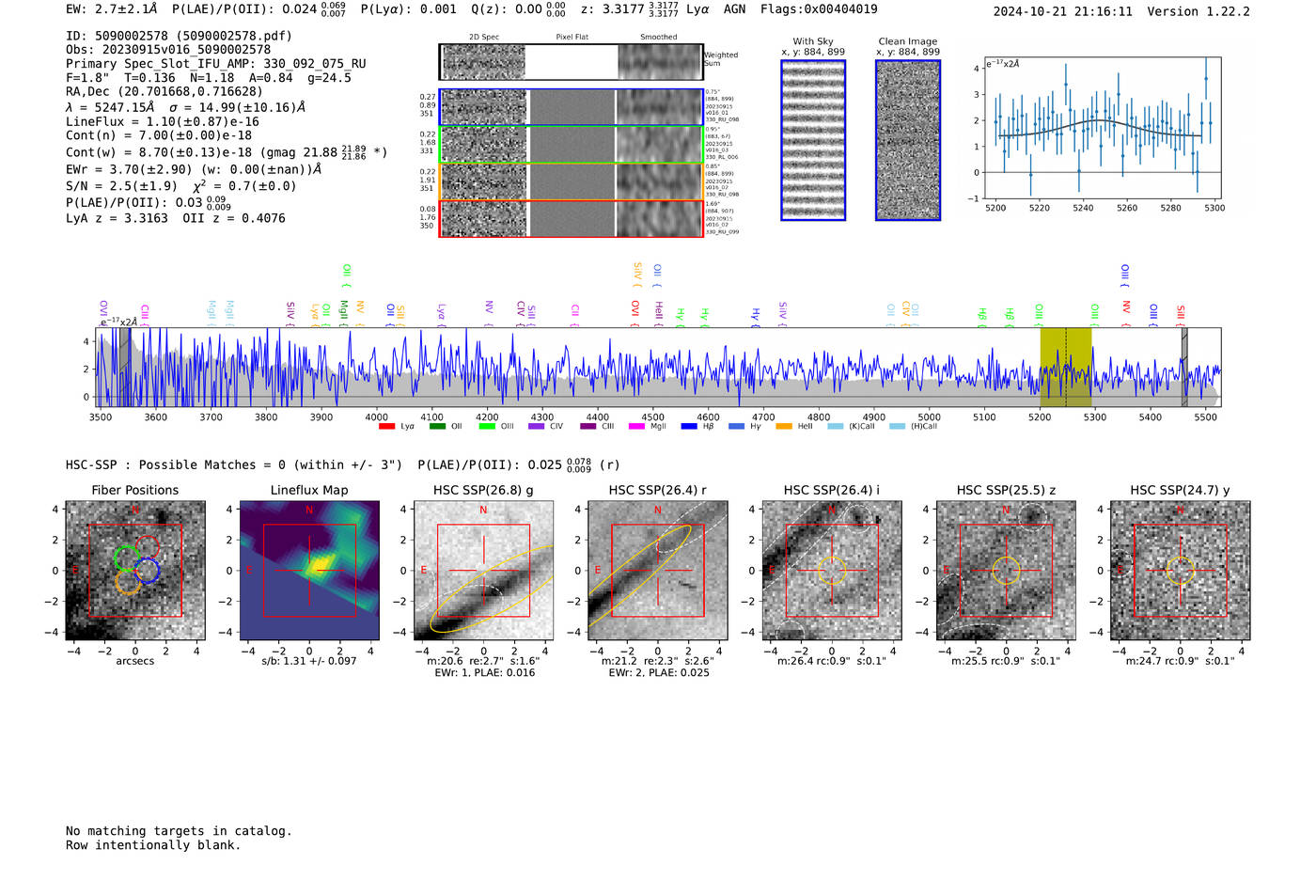The image size is (1316, 896).
Task: Select the orange-bordered fiber spectrum row
Action: [571, 181]
